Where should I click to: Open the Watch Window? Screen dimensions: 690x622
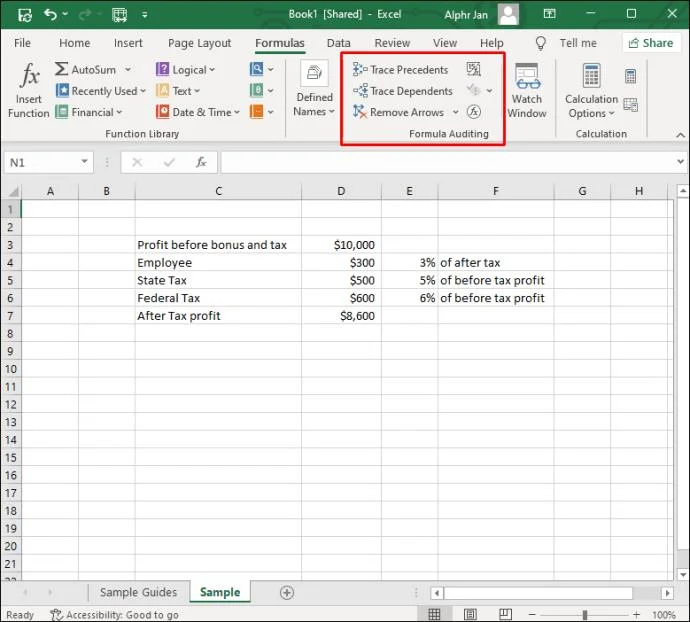pos(527,91)
